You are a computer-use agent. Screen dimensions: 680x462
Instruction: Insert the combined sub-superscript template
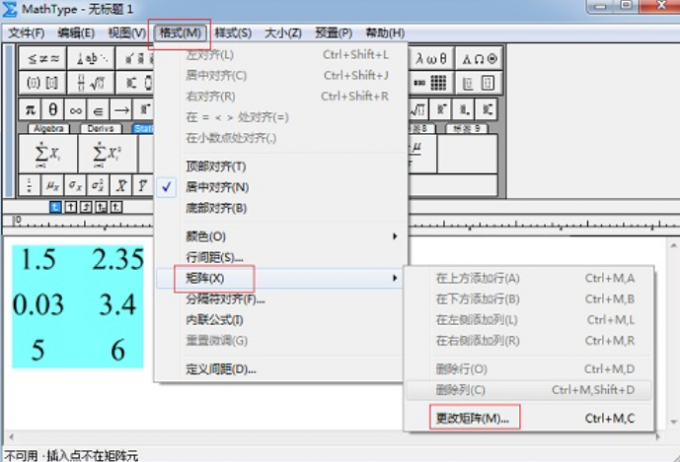click(x=486, y=110)
